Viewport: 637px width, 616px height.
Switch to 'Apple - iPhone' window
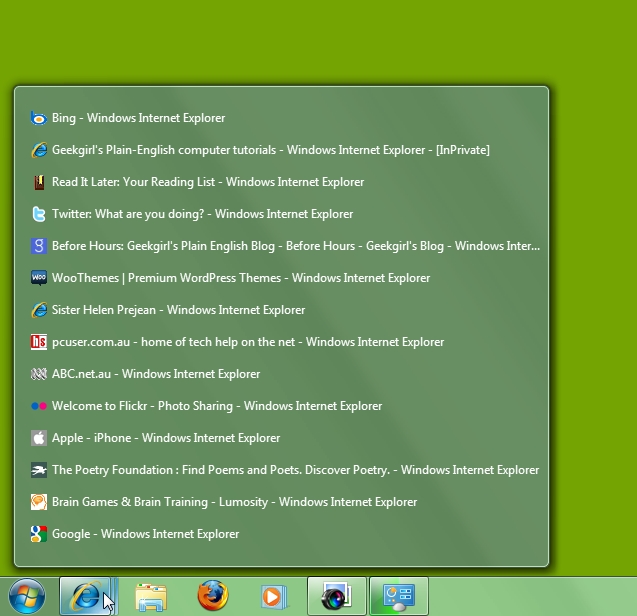click(282, 438)
